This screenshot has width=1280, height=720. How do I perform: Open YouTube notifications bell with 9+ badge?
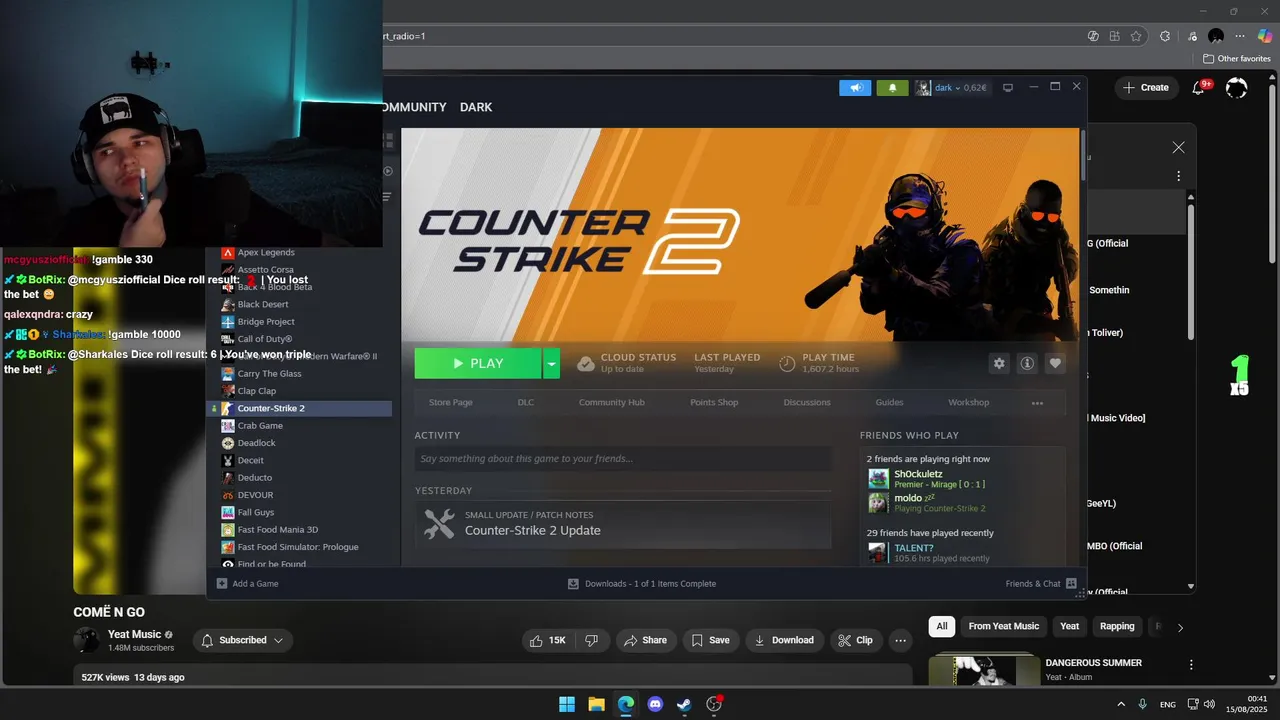(1198, 88)
